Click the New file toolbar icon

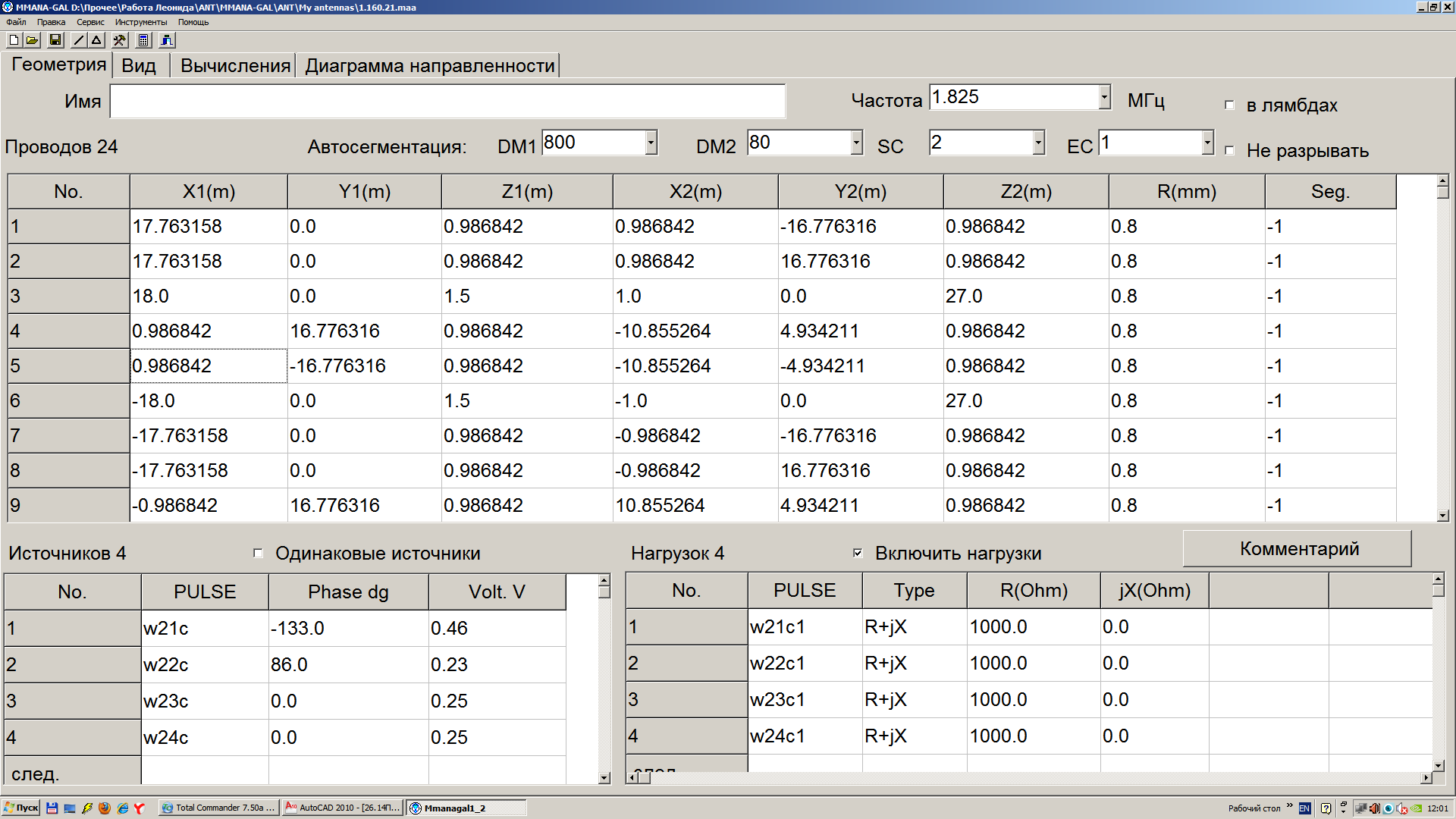14,40
